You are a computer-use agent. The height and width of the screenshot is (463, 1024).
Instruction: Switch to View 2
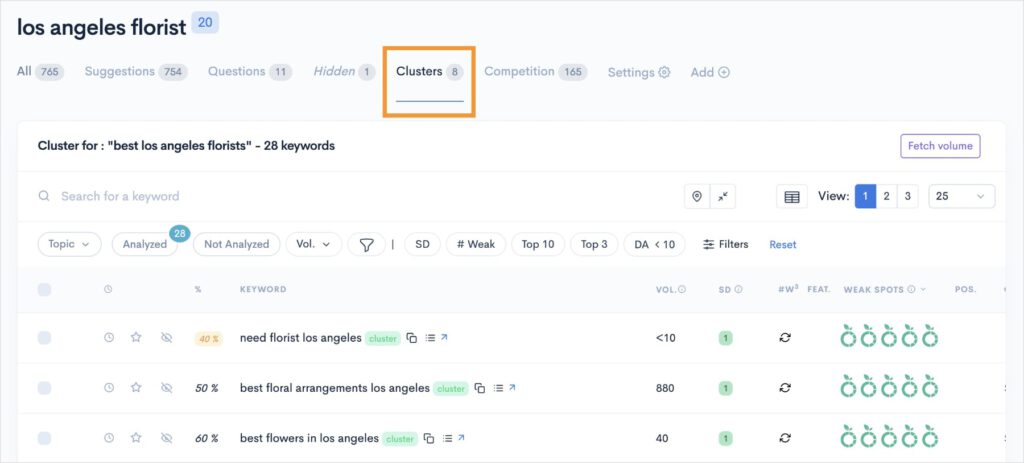coord(886,196)
